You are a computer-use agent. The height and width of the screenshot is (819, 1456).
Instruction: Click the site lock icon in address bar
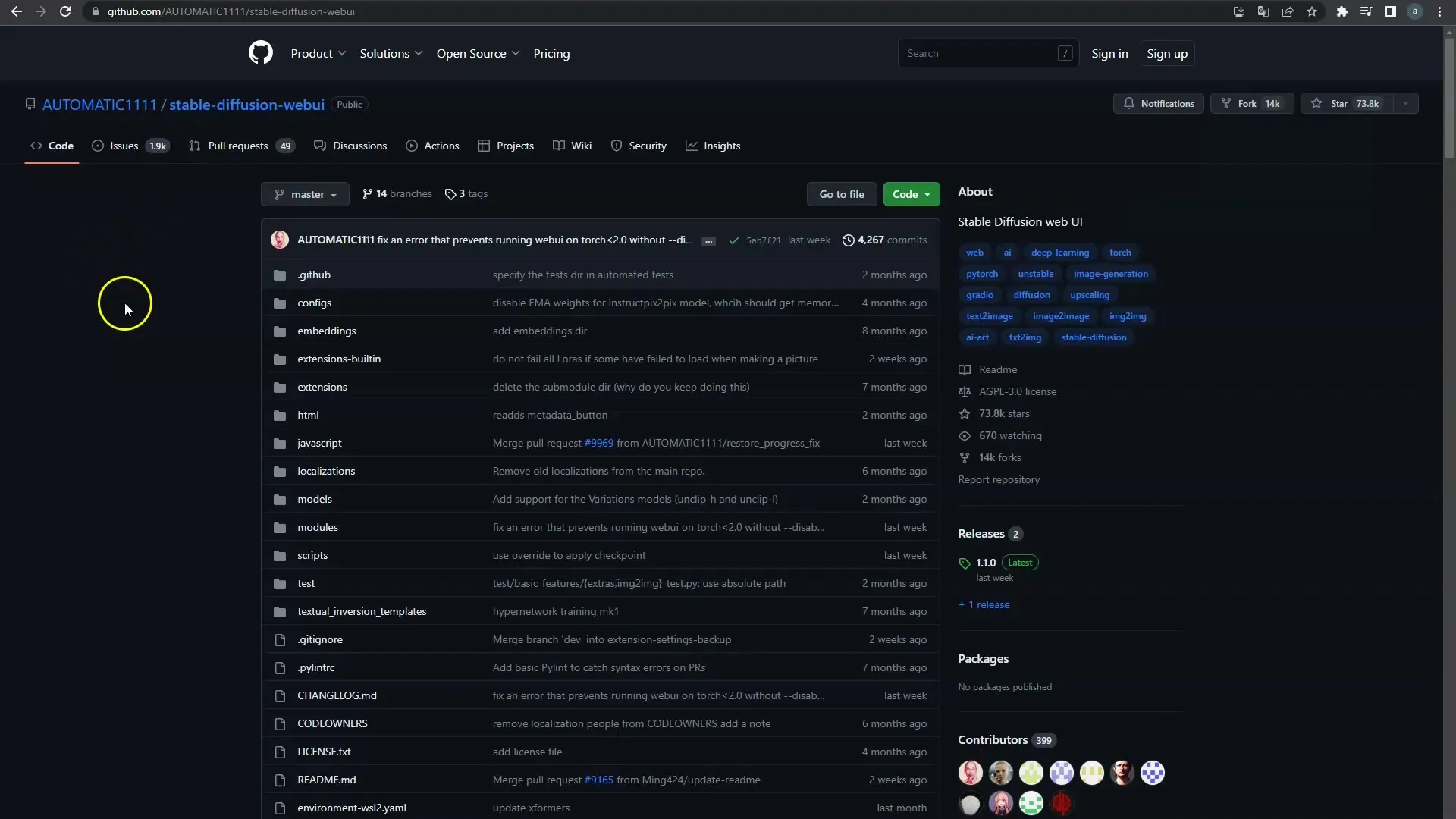click(x=95, y=11)
